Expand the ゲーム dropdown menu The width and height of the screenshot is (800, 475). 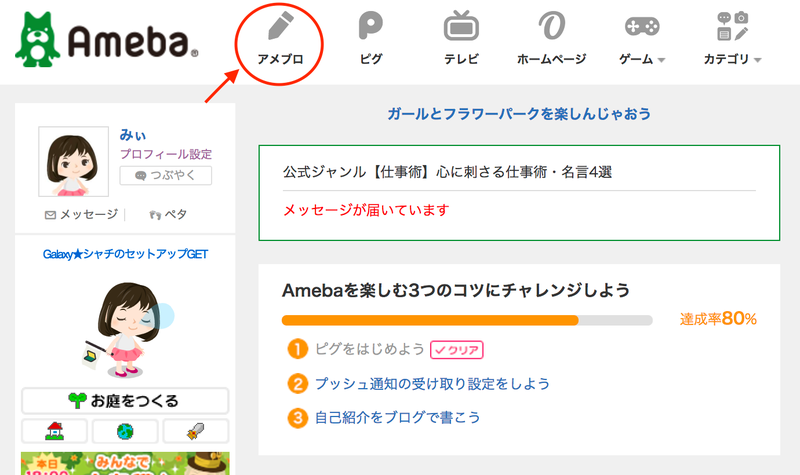pyautogui.click(x=642, y=59)
